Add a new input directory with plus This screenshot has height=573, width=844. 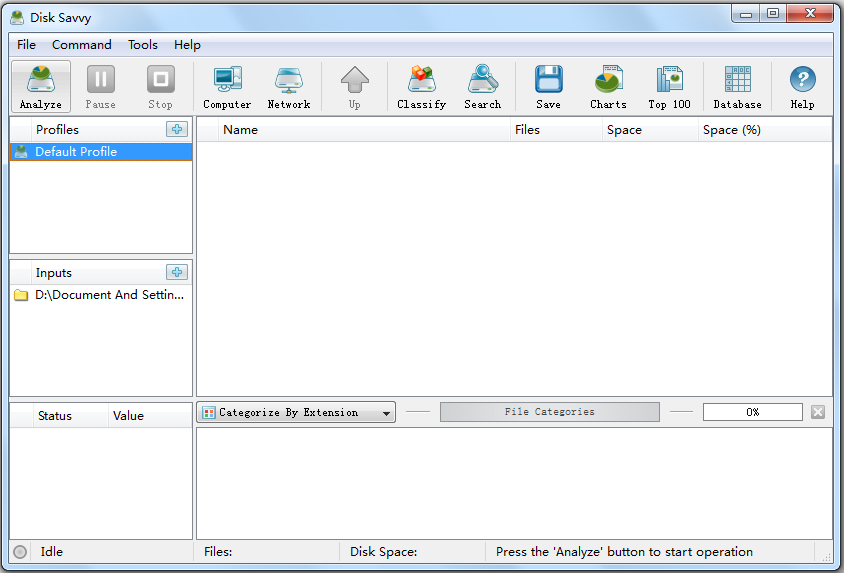coord(177,272)
